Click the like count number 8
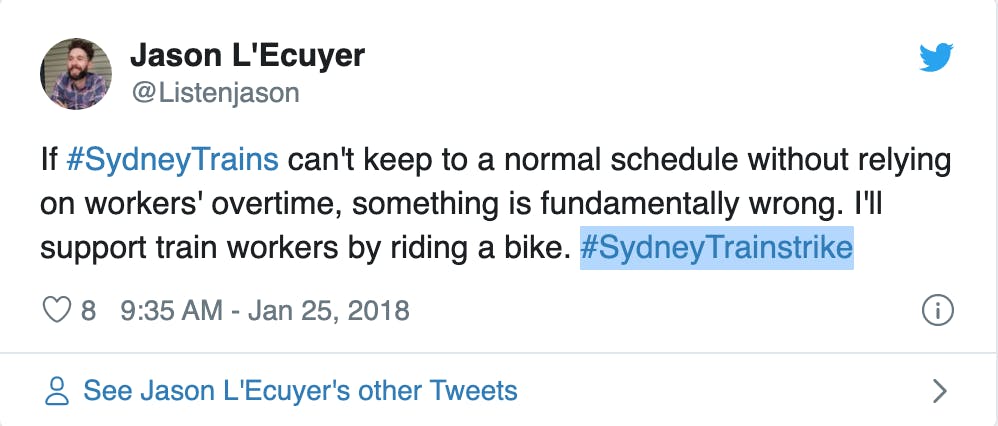998x426 pixels. (x=89, y=311)
